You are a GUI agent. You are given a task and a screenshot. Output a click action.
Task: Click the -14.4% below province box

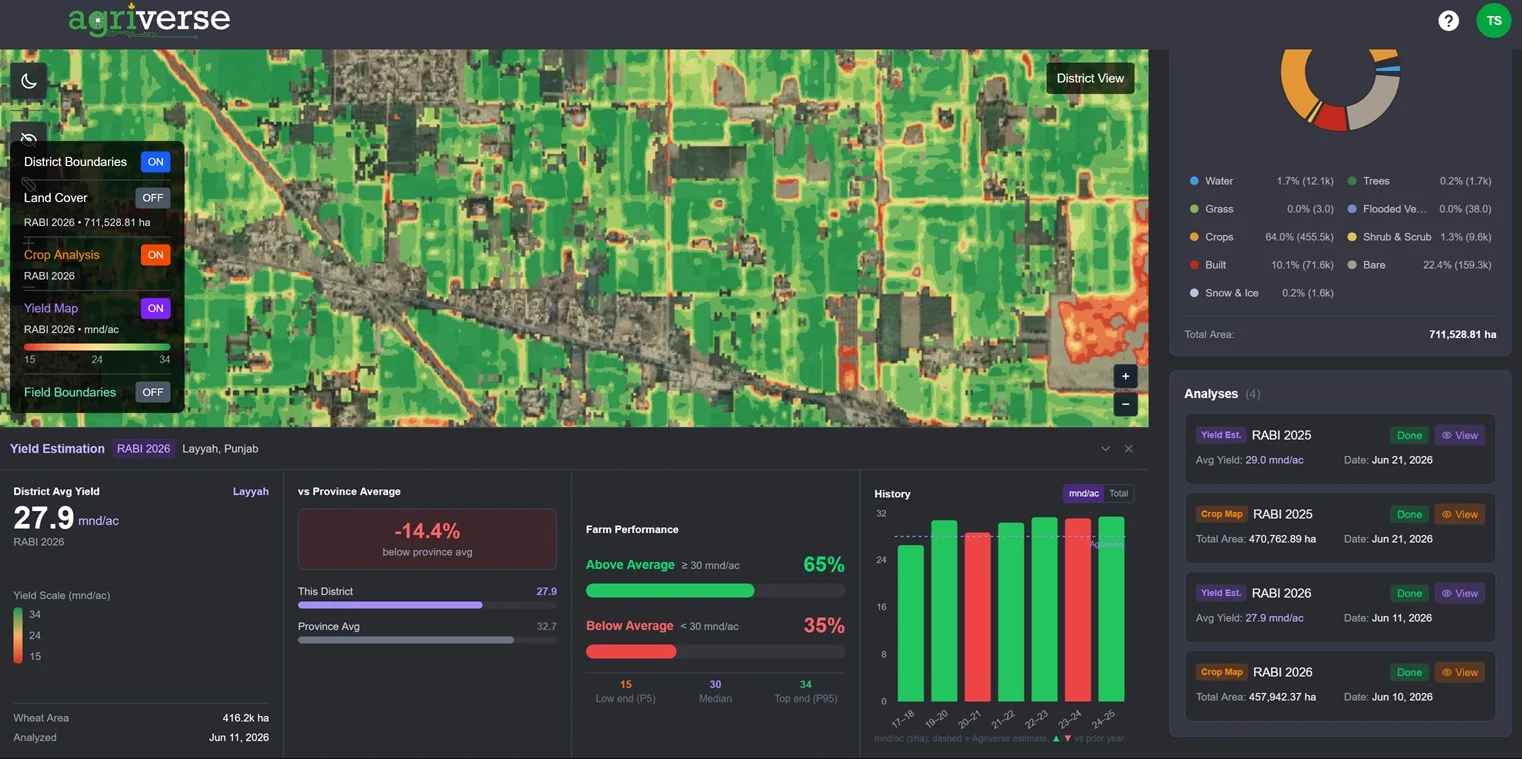(x=427, y=539)
